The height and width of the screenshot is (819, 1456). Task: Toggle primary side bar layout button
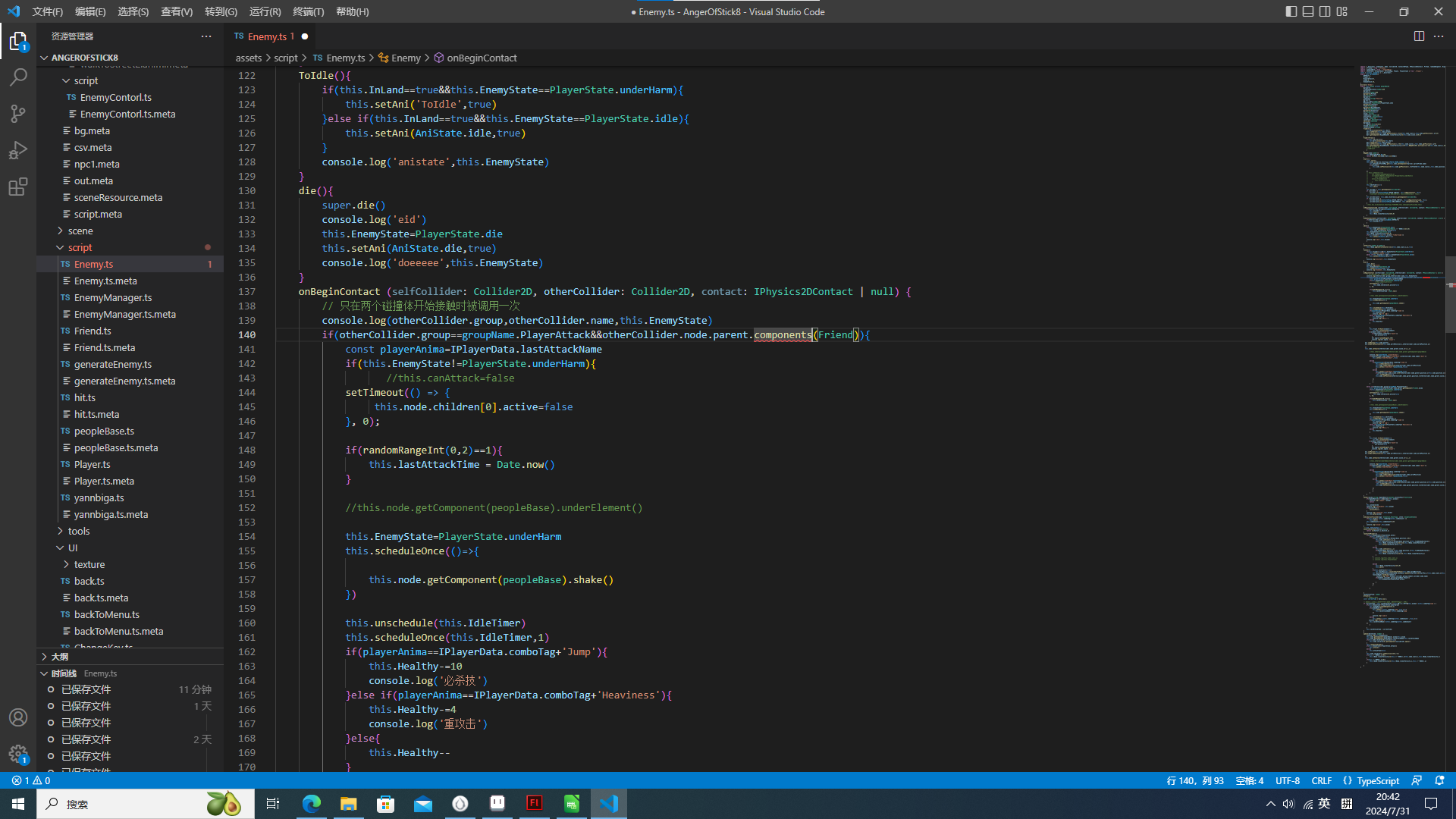[1291, 11]
